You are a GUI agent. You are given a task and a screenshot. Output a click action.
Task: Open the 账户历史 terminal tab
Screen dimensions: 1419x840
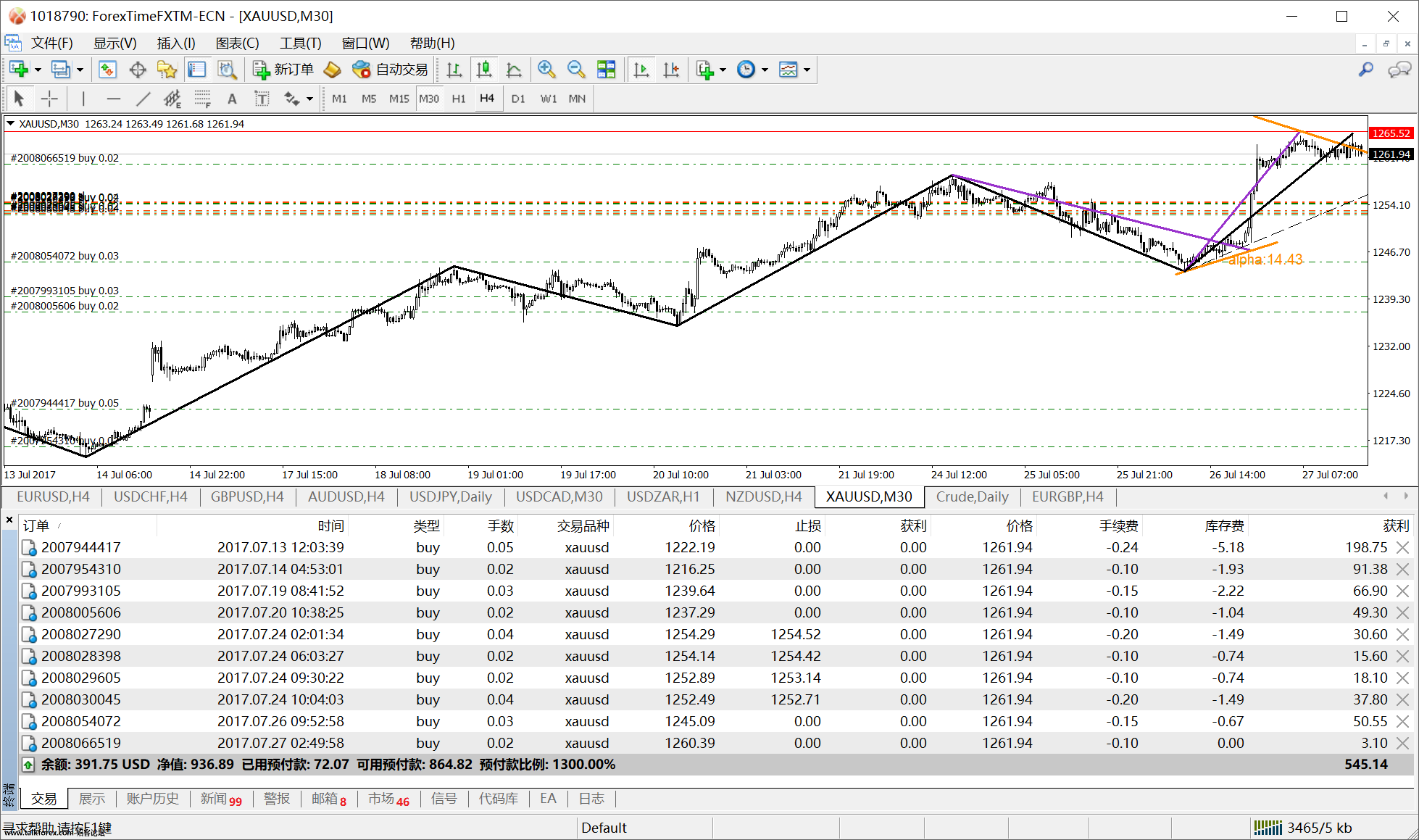(x=152, y=798)
